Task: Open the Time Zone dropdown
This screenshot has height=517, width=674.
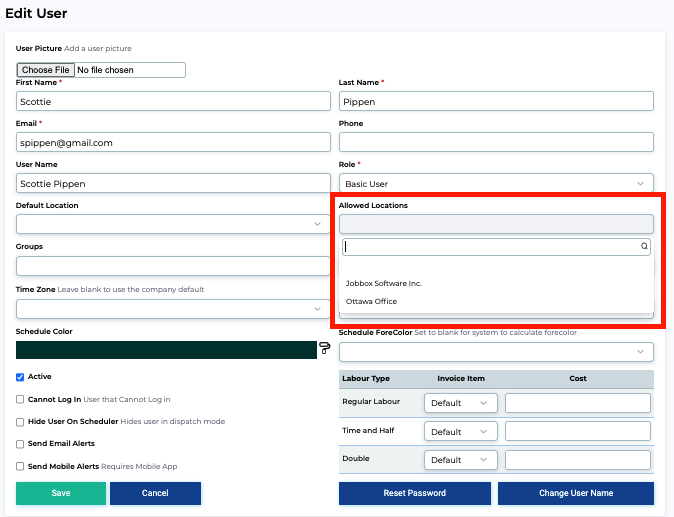Action: (173, 309)
